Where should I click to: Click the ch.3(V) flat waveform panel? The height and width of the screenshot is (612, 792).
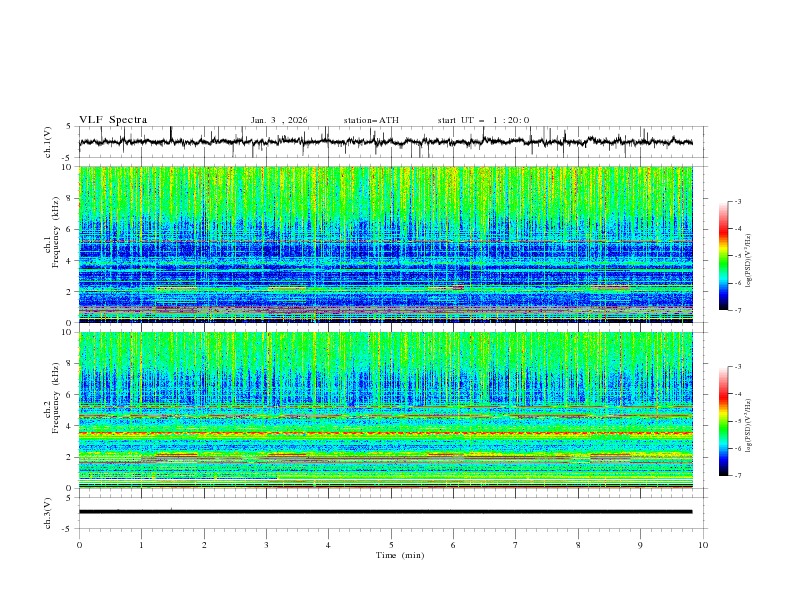[x=390, y=511]
